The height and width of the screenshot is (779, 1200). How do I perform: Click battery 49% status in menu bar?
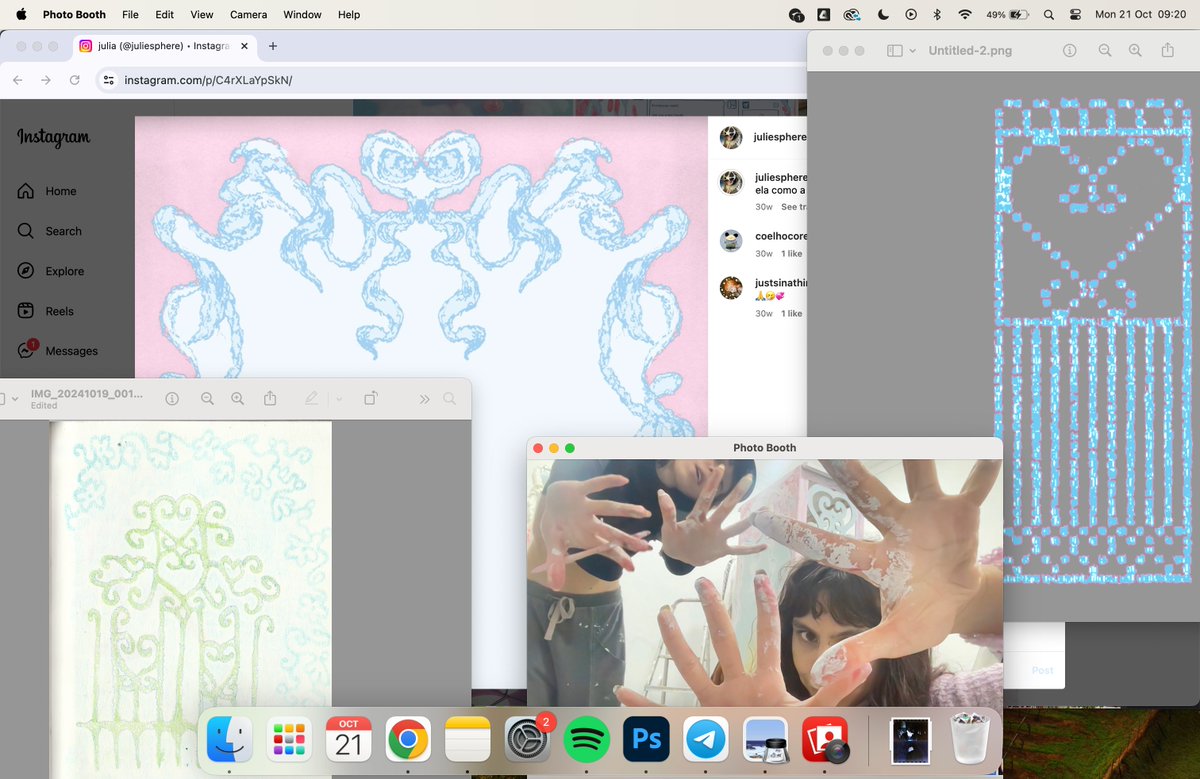click(x=1006, y=15)
